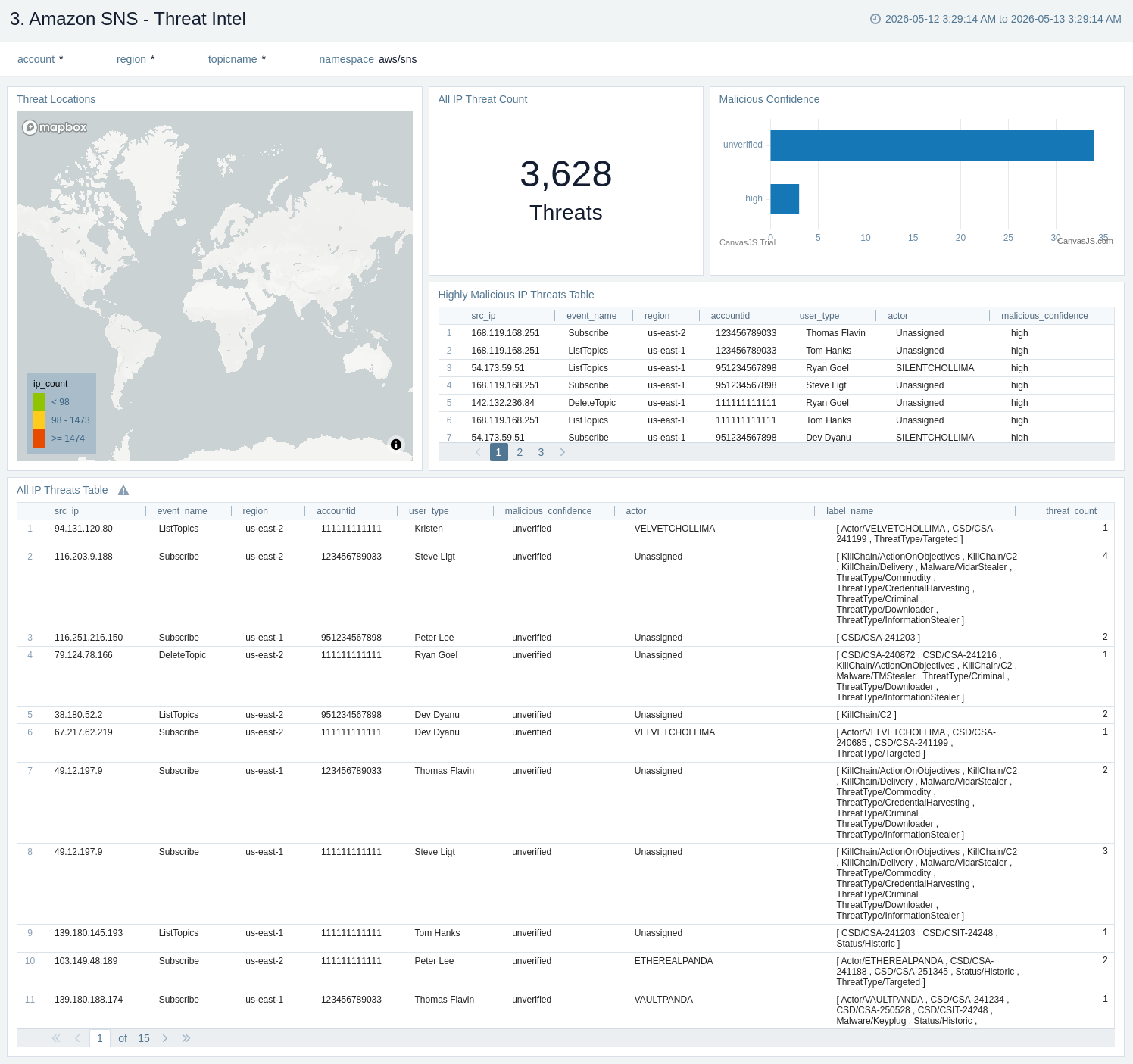This screenshot has height=1064, width=1133.
Task: Click page number field in bottom pager
Action: (100, 1038)
